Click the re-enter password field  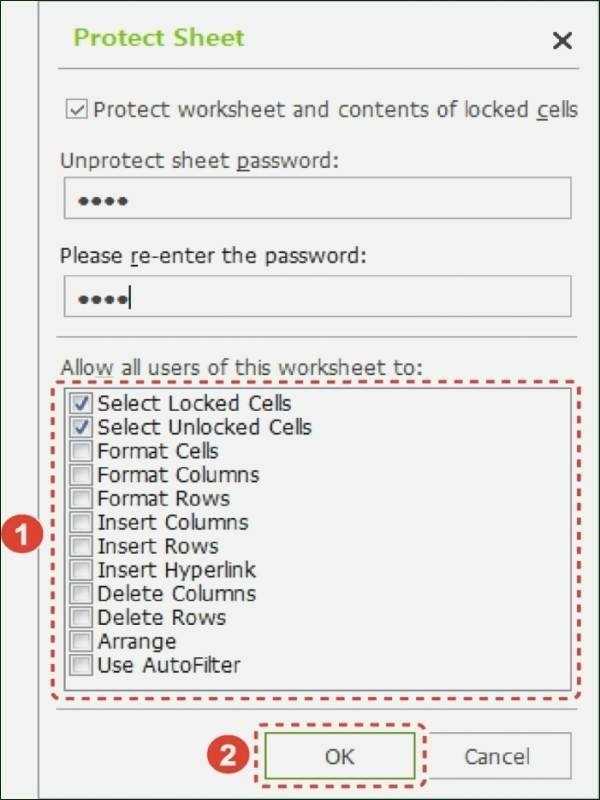tap(316, 296)
